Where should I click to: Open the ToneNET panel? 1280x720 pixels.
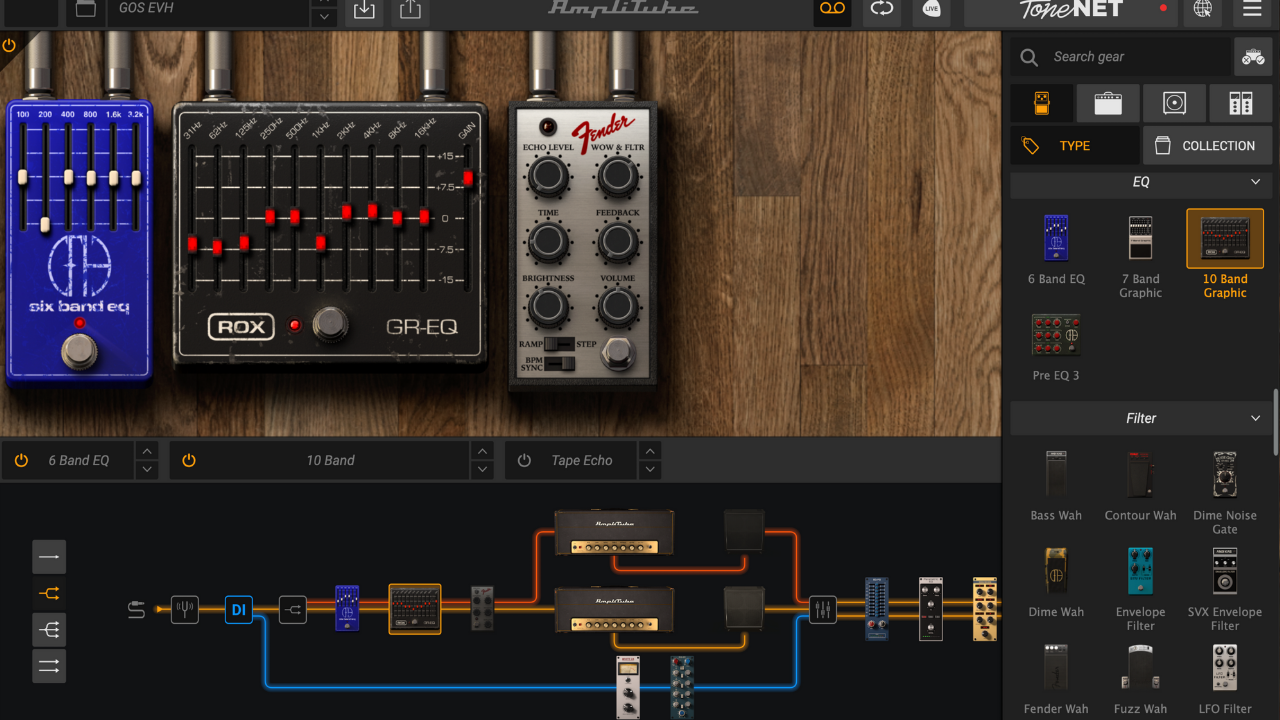click(x=1071, y=10)
